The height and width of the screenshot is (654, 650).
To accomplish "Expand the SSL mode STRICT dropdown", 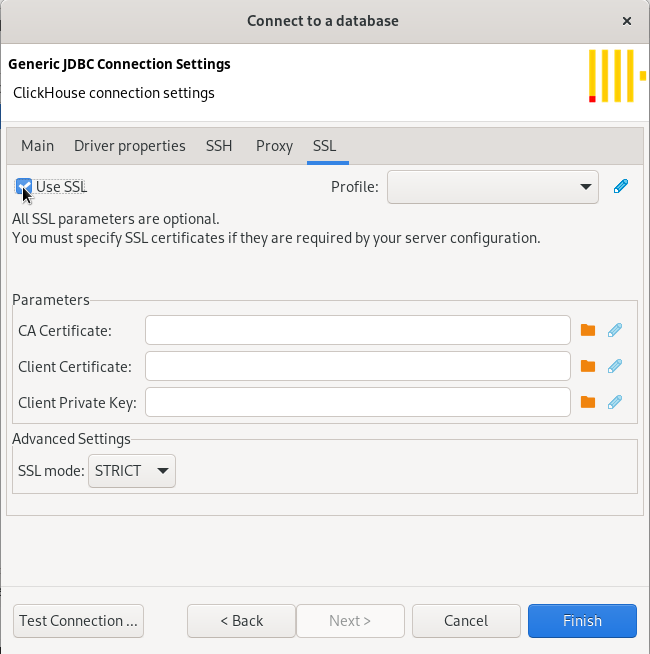I will (132, 470).
